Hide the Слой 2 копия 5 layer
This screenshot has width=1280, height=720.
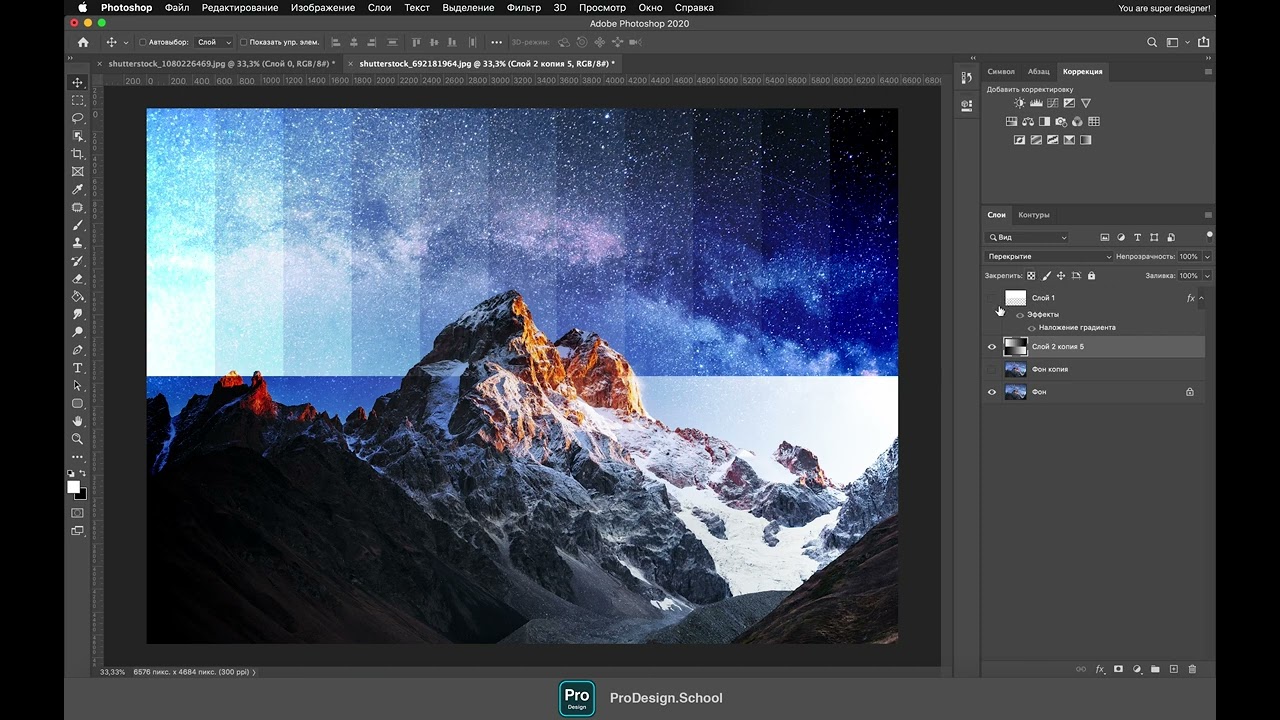tap(992, 347)
